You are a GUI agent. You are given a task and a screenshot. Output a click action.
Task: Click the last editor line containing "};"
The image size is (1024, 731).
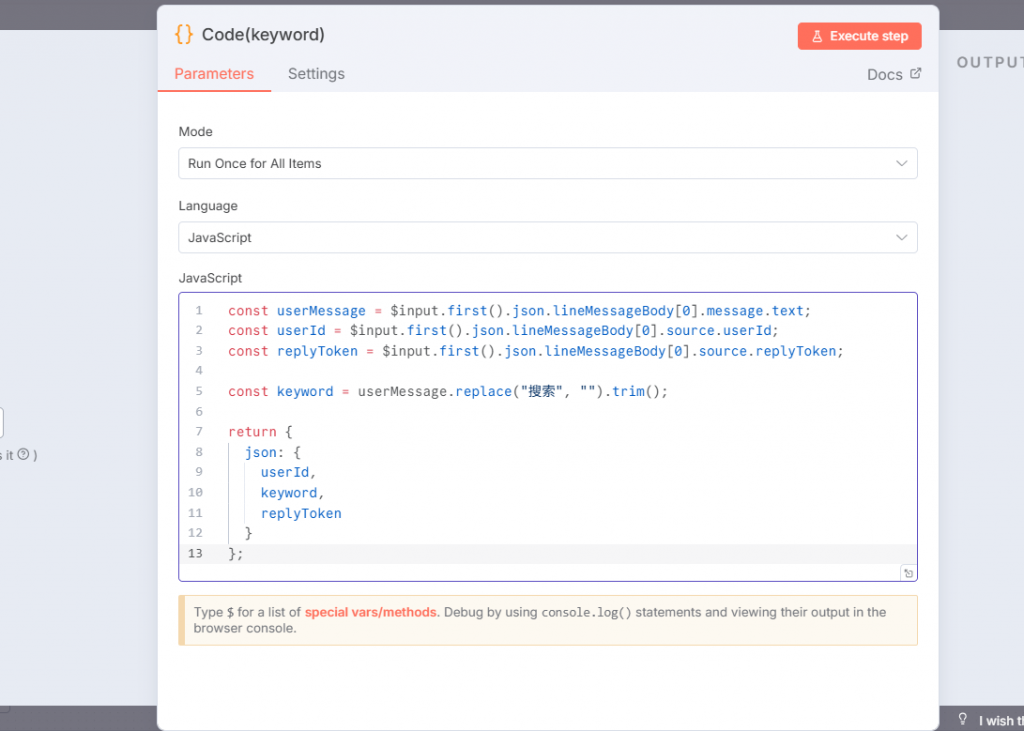coord(236,553)
